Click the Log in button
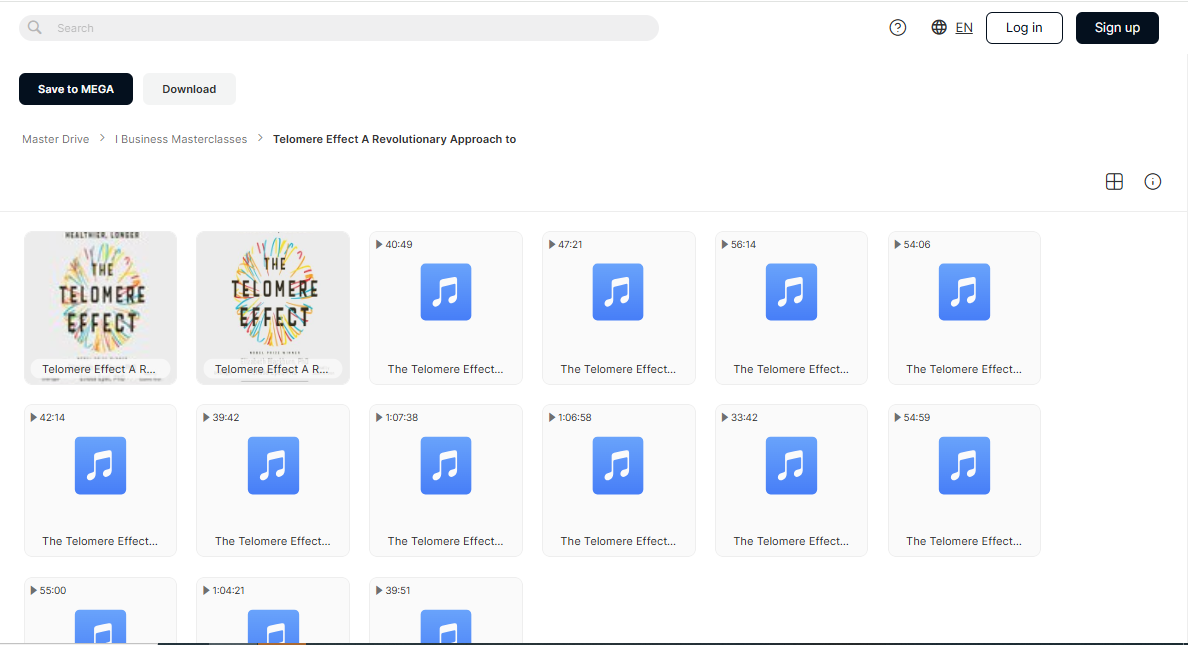The width and height of the screenshot is (1188, 645). 1024,28
